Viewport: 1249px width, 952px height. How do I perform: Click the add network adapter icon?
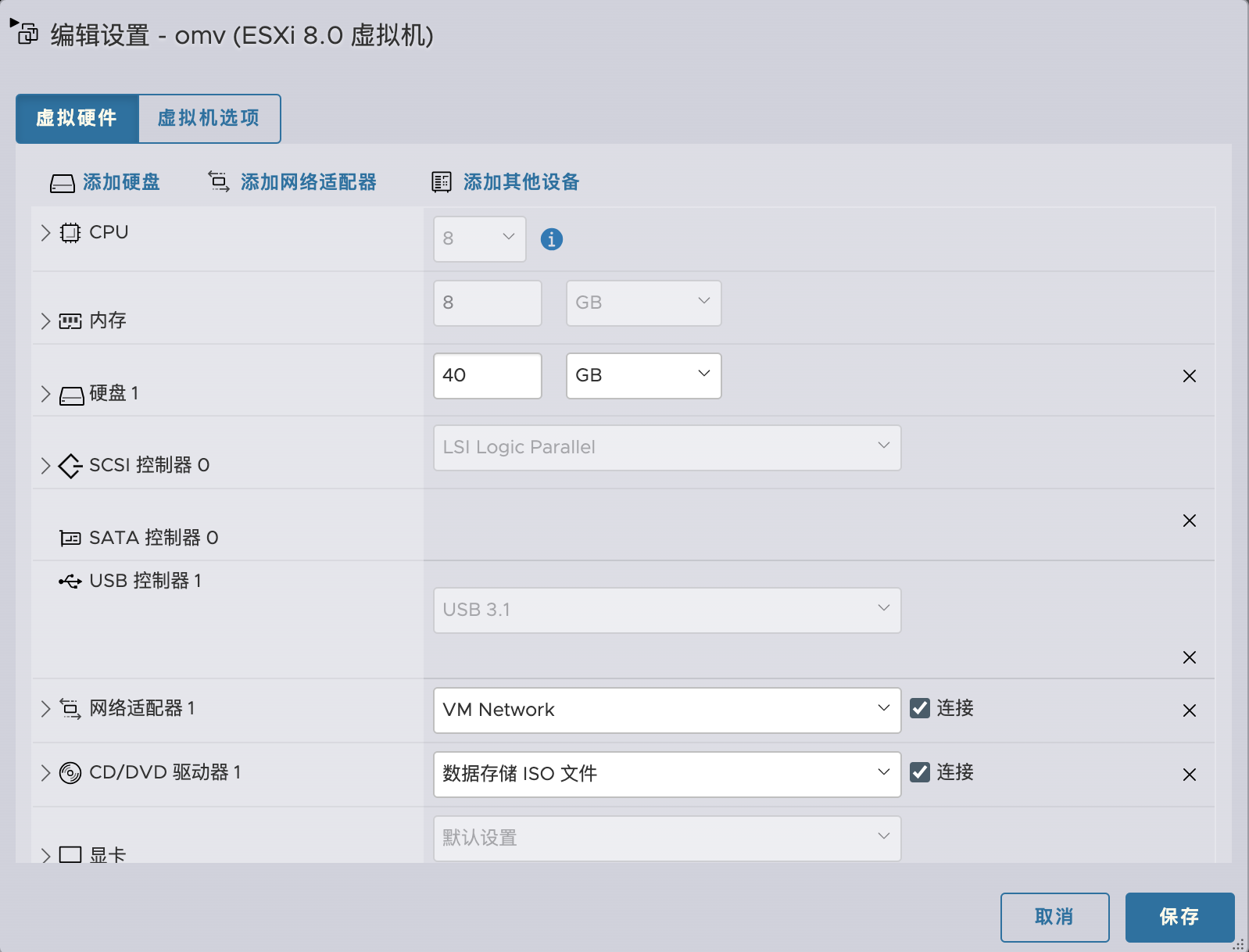(x=218, y=182)
